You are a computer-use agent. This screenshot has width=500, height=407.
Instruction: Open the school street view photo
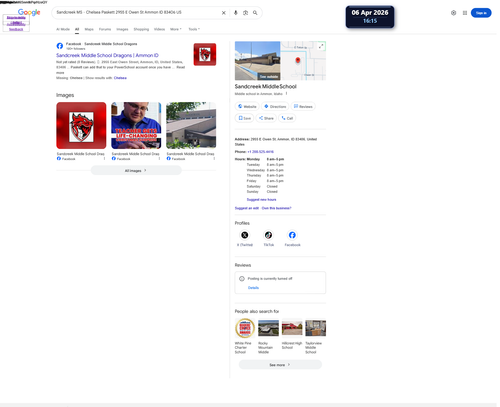(257, 61)
